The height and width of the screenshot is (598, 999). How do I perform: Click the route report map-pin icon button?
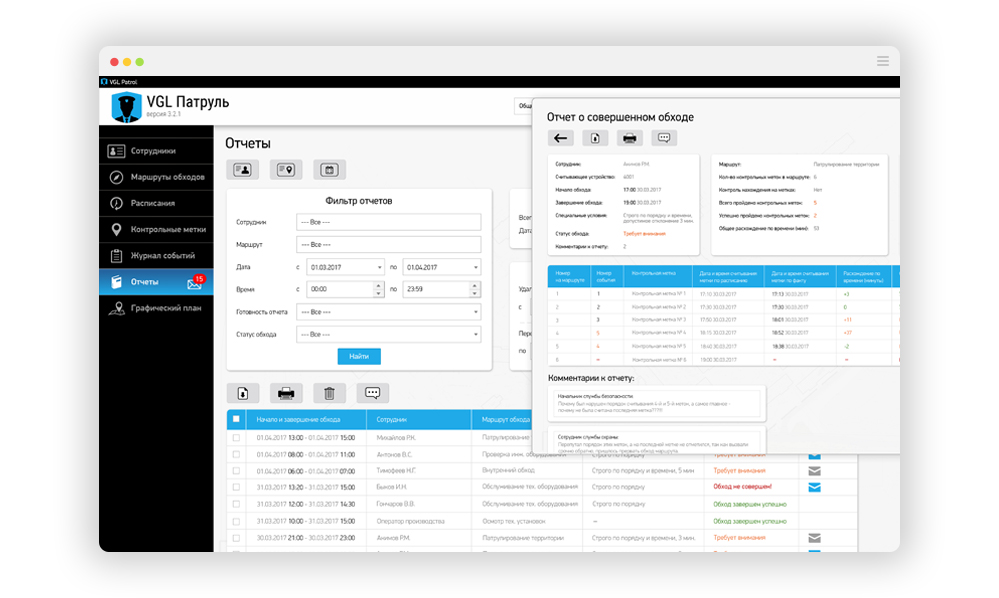click(286, 170)
